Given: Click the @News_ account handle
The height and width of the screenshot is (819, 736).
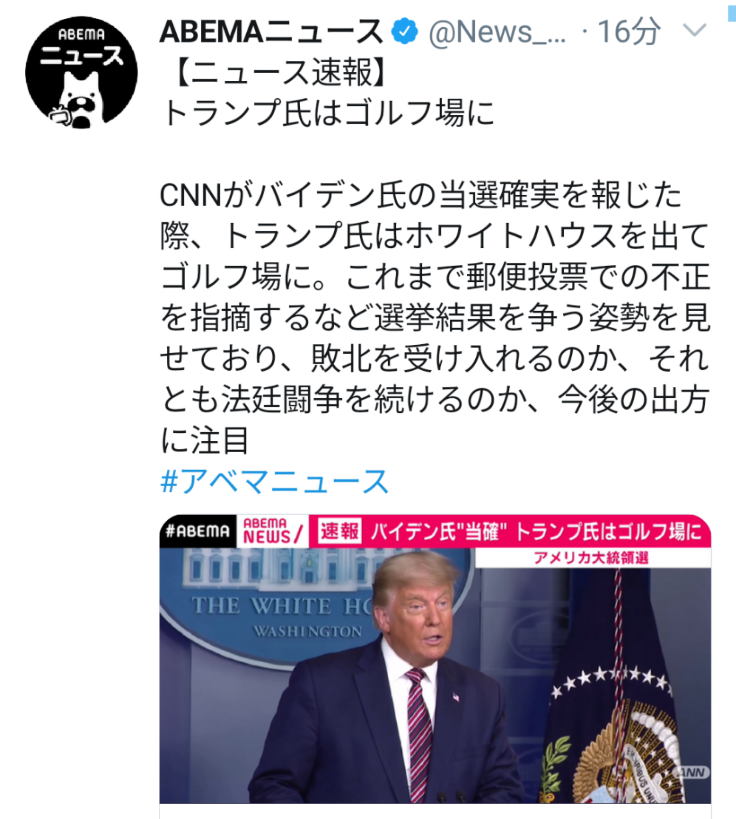Looking at the screenshot, I should click(497, 32).
